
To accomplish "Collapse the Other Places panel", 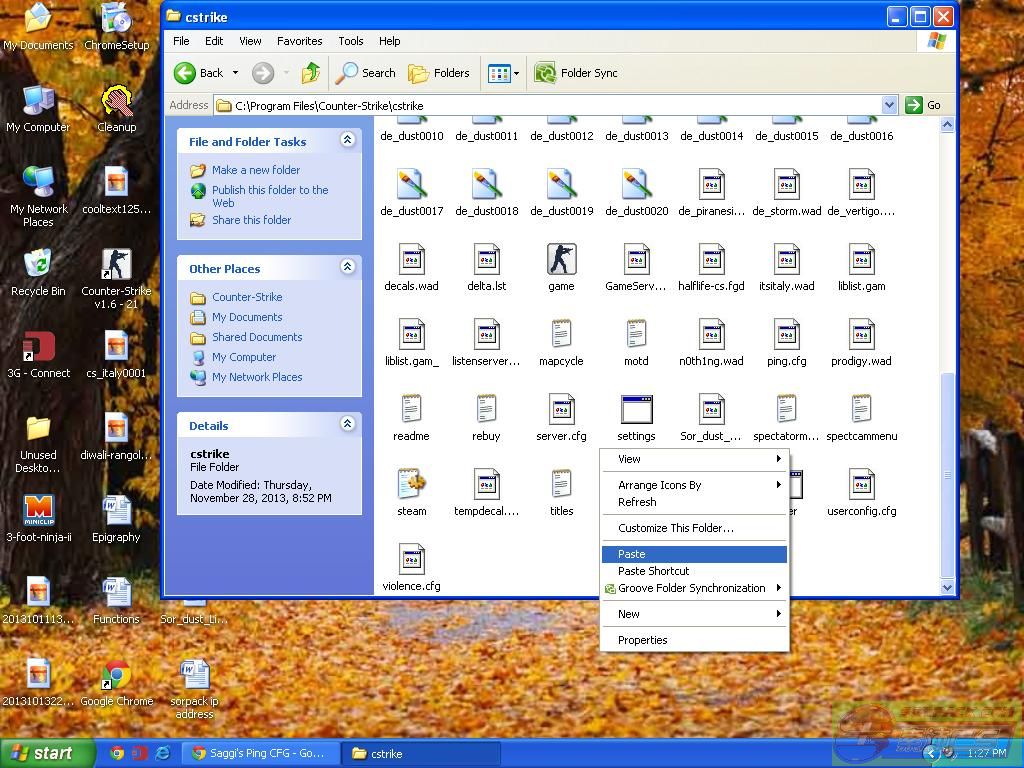I will 347,267.
